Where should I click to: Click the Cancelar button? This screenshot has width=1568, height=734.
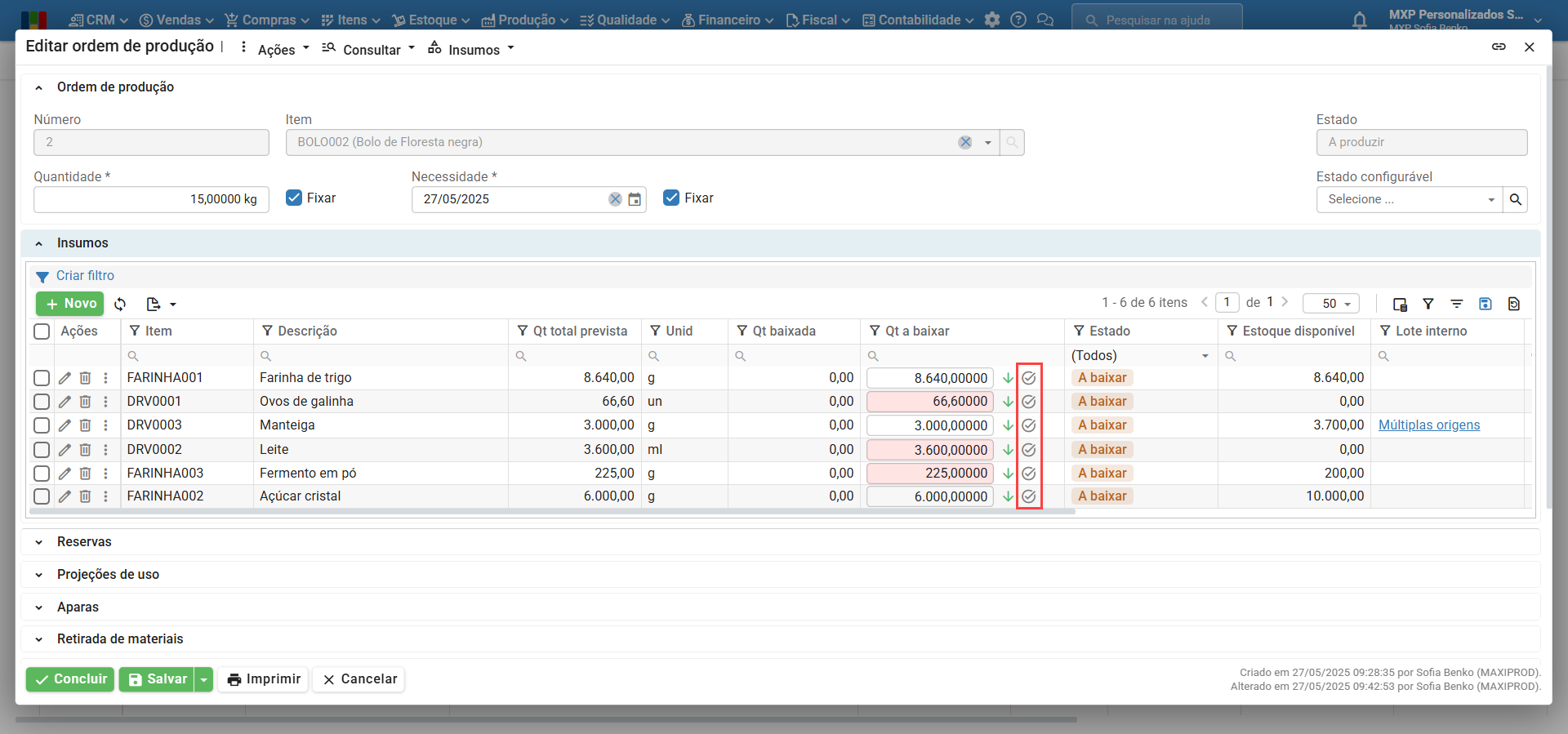click(x=359, y=679)
